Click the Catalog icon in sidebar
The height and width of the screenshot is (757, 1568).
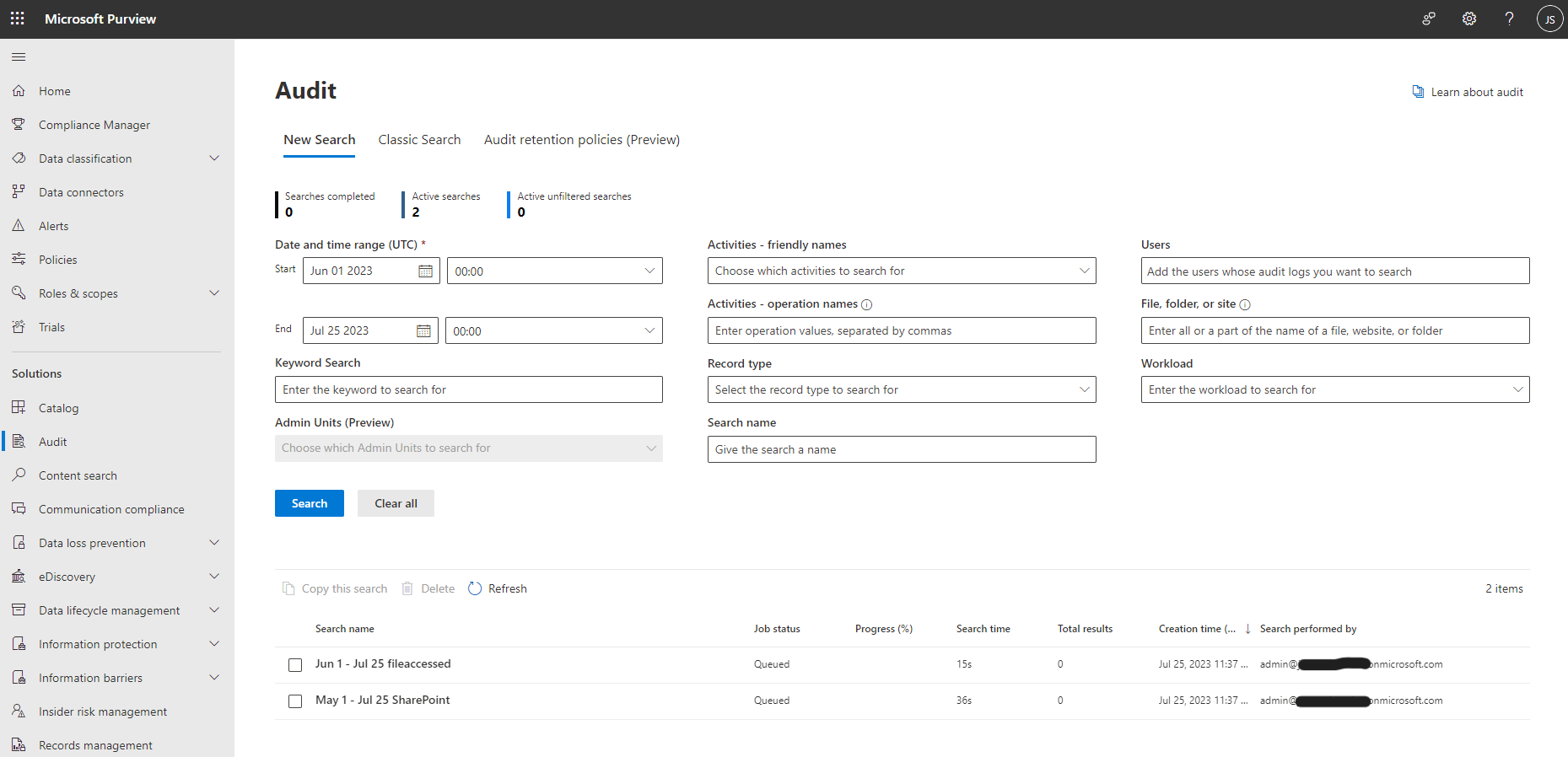tap(19, 407)
